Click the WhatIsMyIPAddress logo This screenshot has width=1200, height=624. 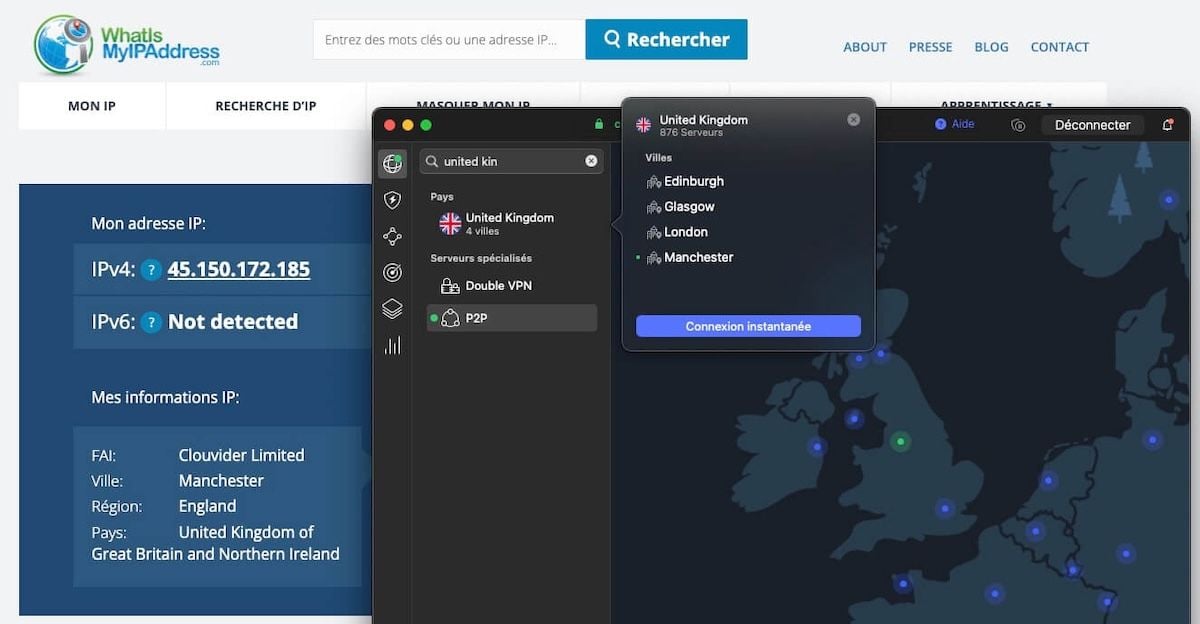point(126,45)
